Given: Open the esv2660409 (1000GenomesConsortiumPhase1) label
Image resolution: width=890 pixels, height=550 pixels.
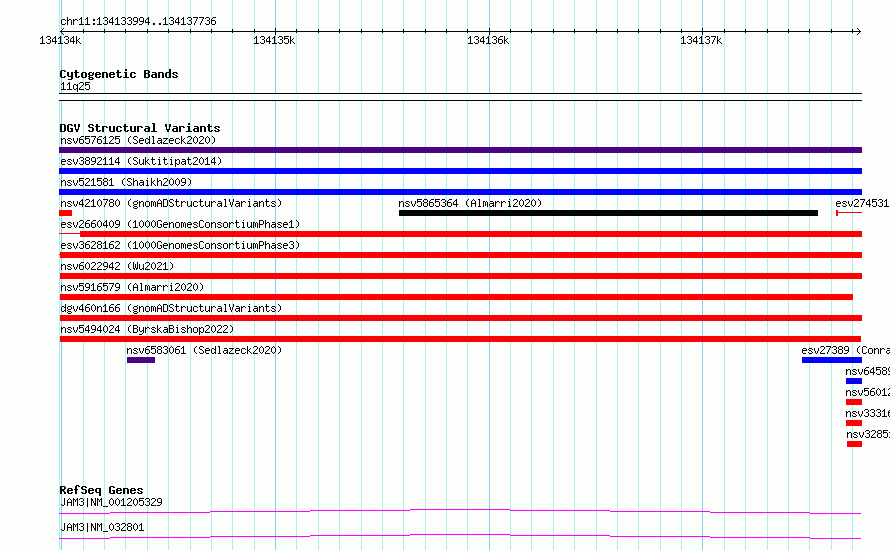Looking at the screenshot, I should pyautogui.click(x=180, y=224).
